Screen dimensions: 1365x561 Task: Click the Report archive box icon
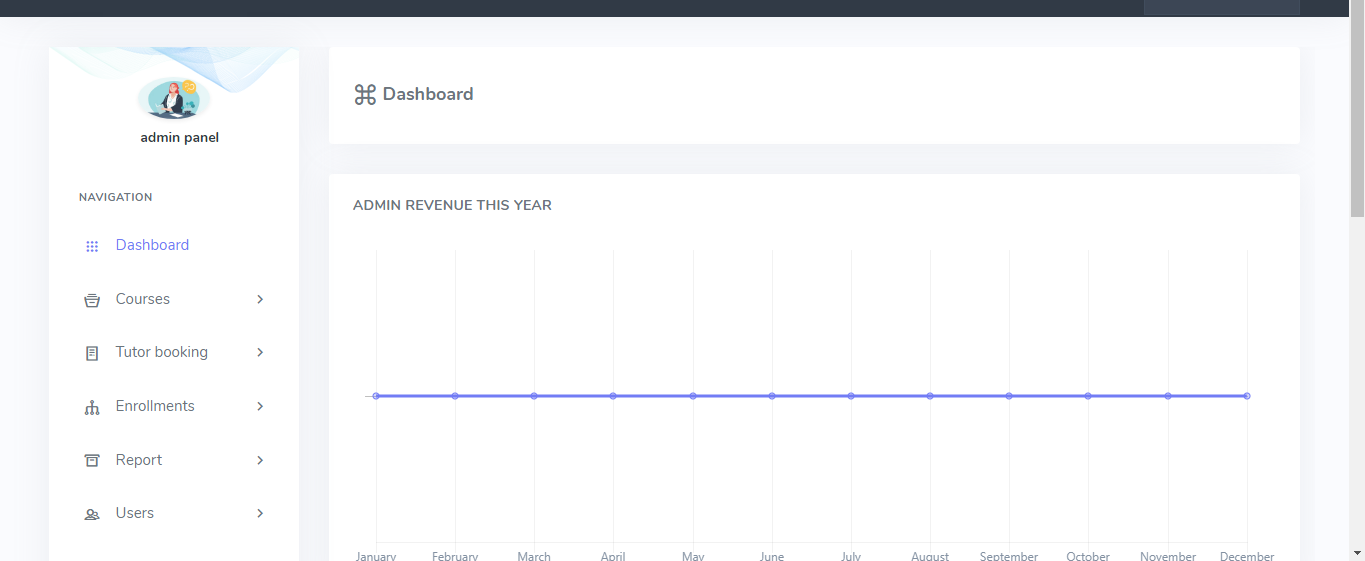[92, 460]
